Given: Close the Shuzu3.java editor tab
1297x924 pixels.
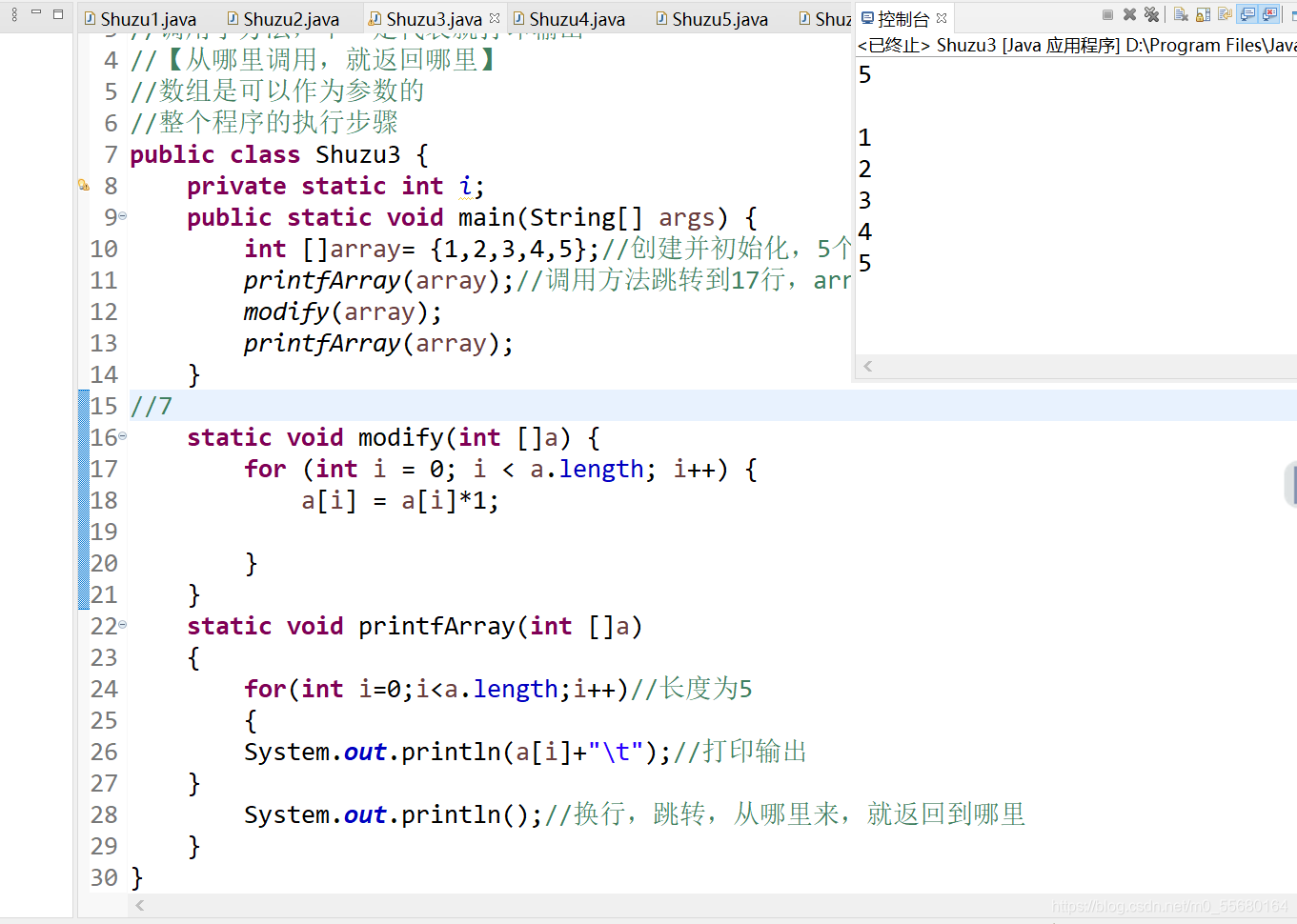Looking at the screenshot, I should (x=495, y=18).
